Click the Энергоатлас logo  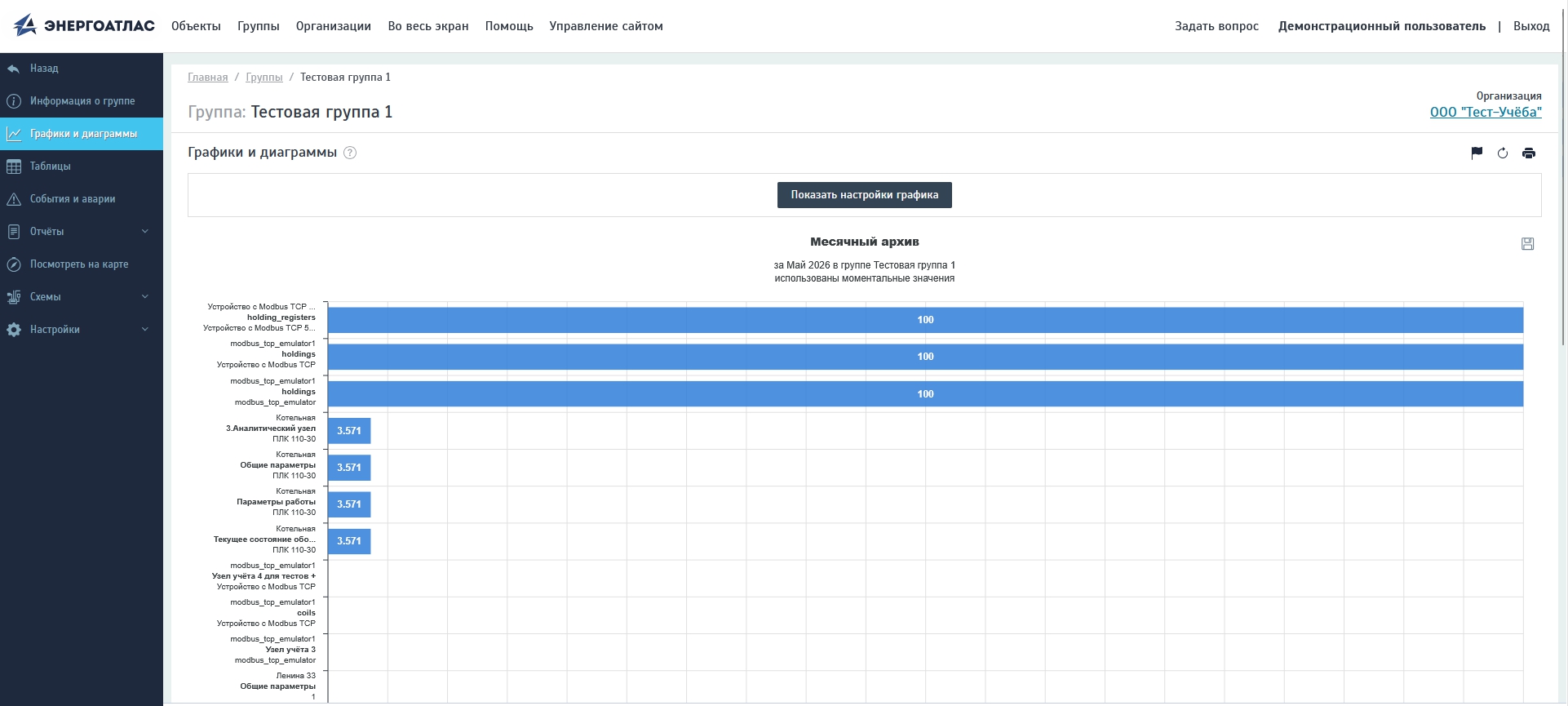coord(84,26)
